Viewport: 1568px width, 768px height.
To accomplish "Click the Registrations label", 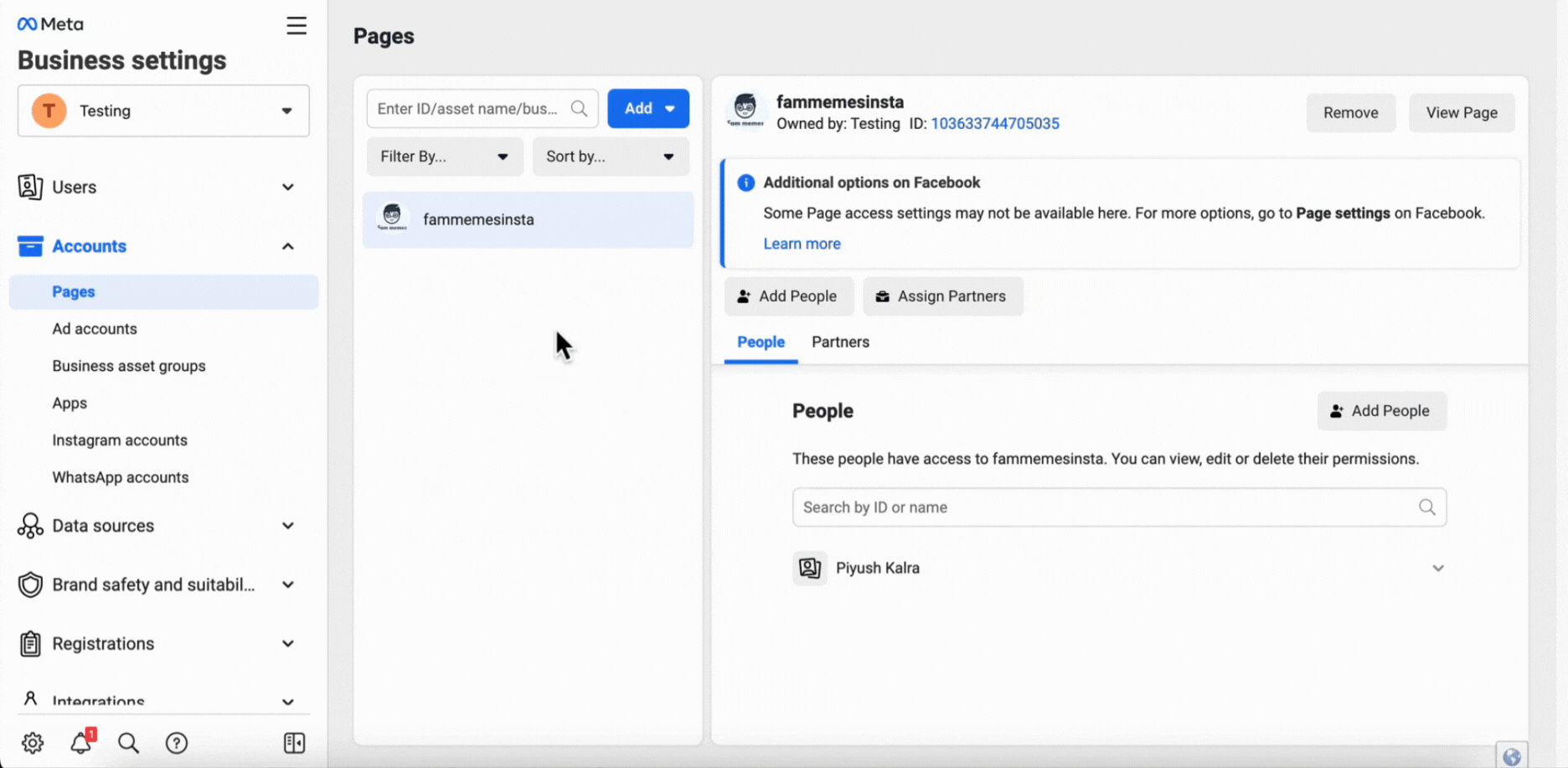I will click(x=103, y=643).
